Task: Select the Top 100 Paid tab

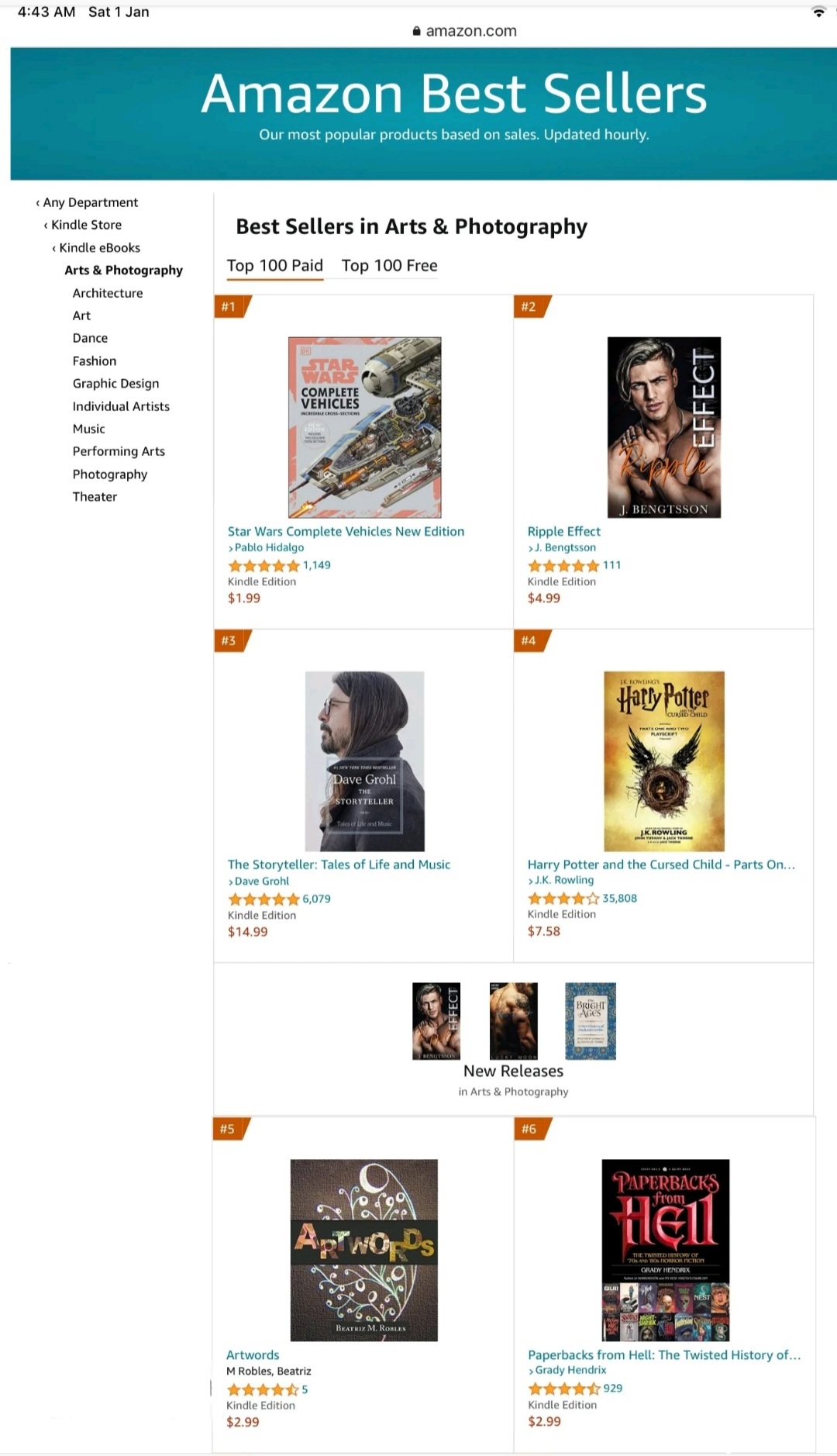Action: (x=274, y=266)
